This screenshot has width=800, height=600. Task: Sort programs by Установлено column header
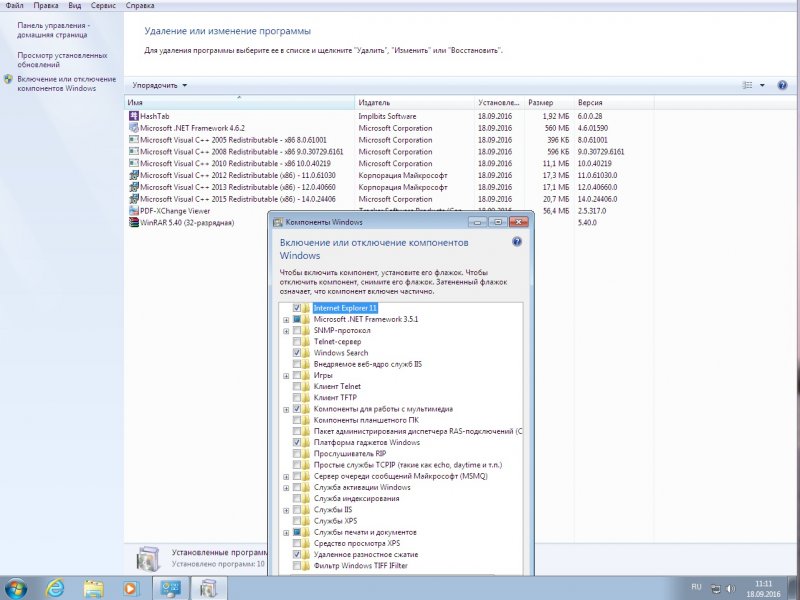point(499,103)
